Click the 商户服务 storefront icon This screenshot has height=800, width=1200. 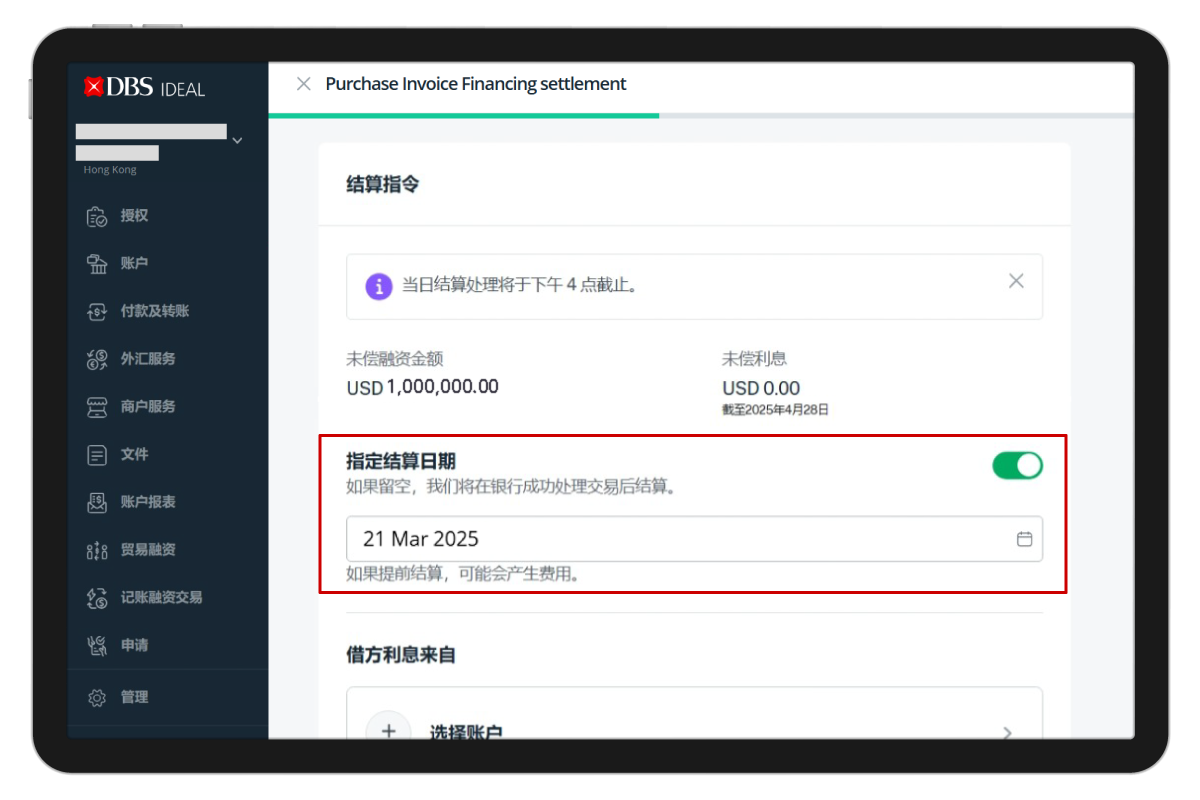click(x=97, y=407)
